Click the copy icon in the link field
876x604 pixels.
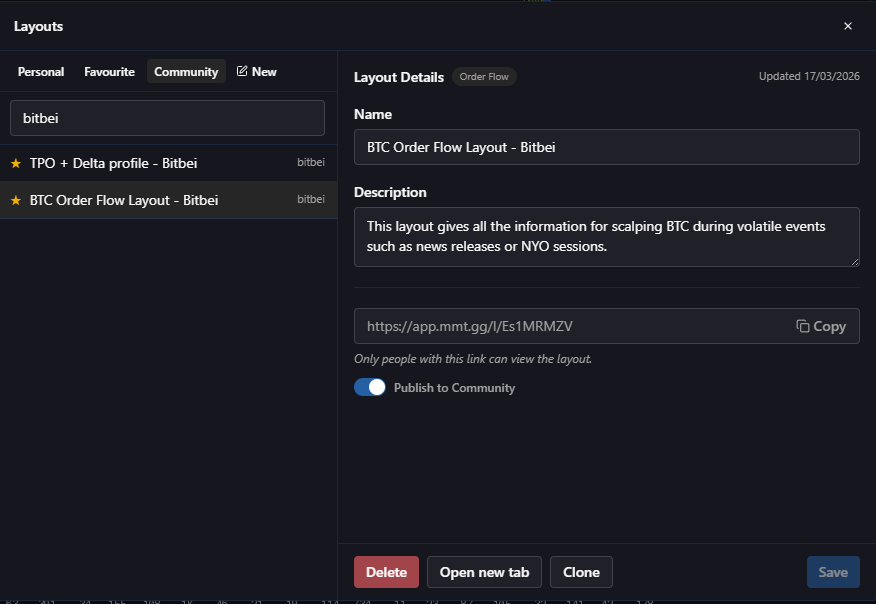(x=802, y=326)
